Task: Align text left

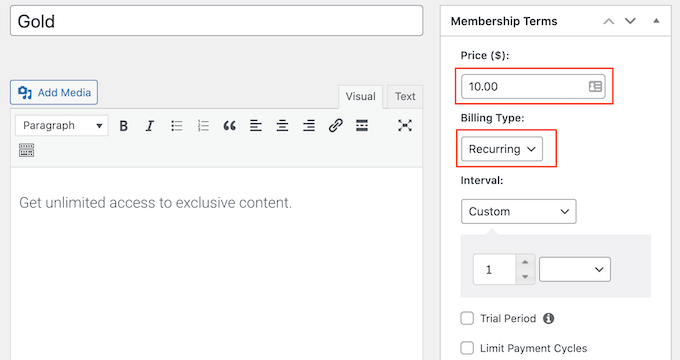Action: click(256, 126)
